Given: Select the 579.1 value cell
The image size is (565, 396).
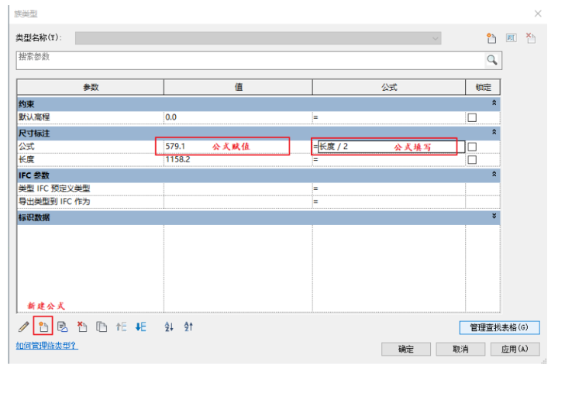Looking at the screenshot, I should [x=238, y=147].
